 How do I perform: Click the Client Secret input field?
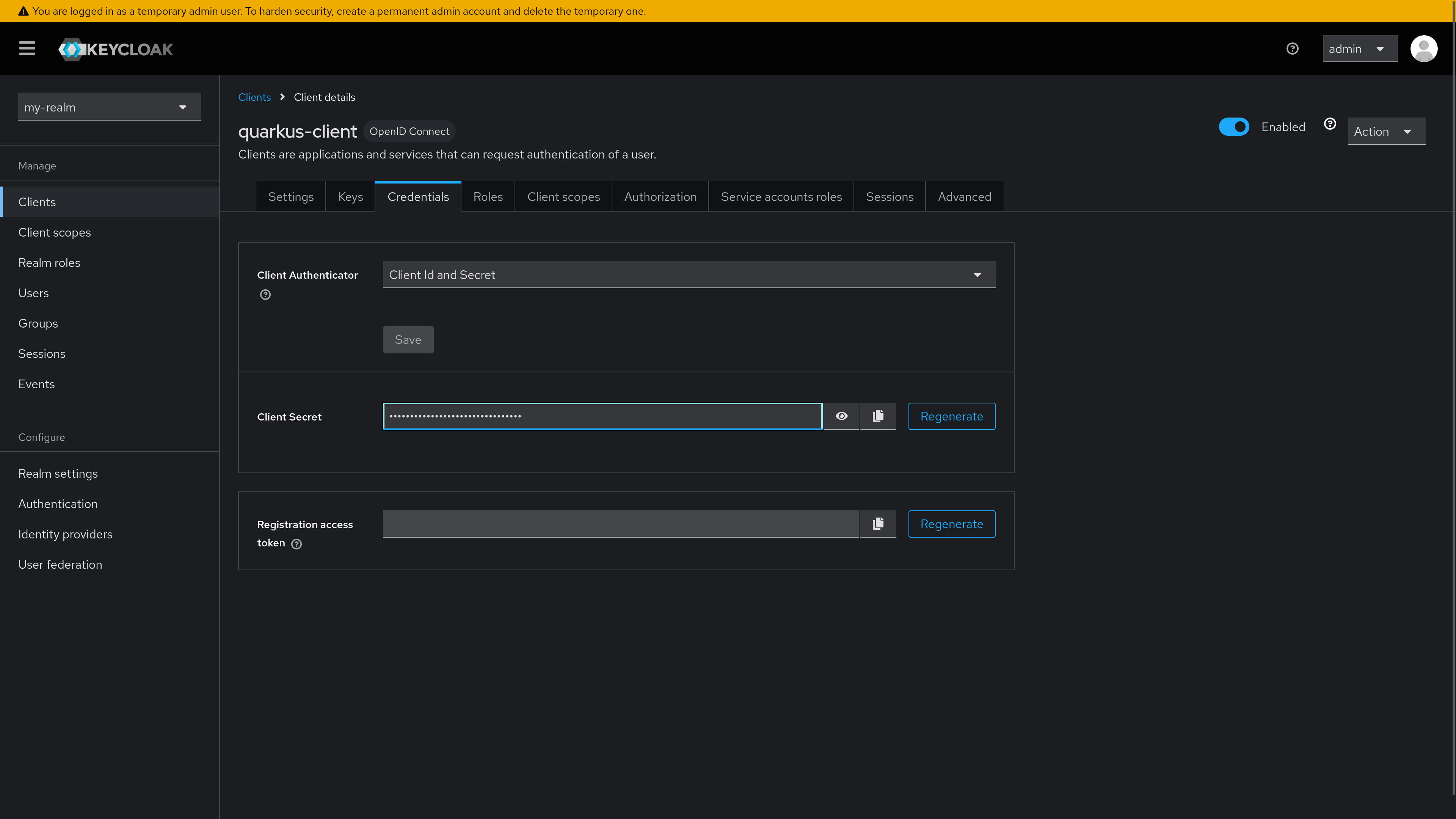coord(602,416)
